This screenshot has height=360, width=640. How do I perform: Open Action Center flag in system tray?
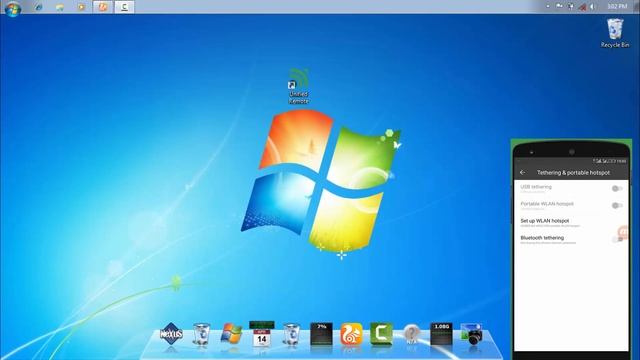(x=559, y=7)
